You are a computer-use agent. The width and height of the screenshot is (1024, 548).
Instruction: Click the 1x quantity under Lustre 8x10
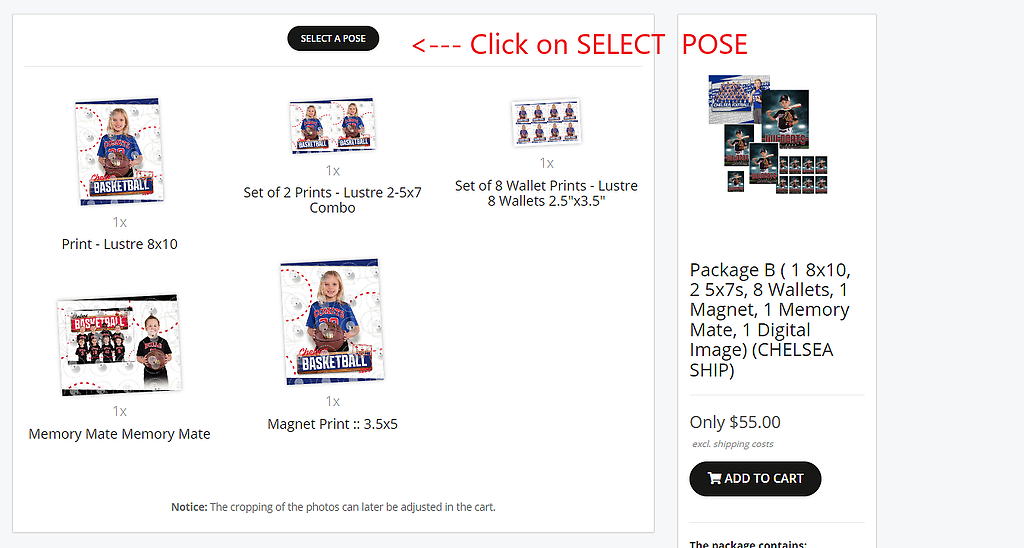pos(120,223)
